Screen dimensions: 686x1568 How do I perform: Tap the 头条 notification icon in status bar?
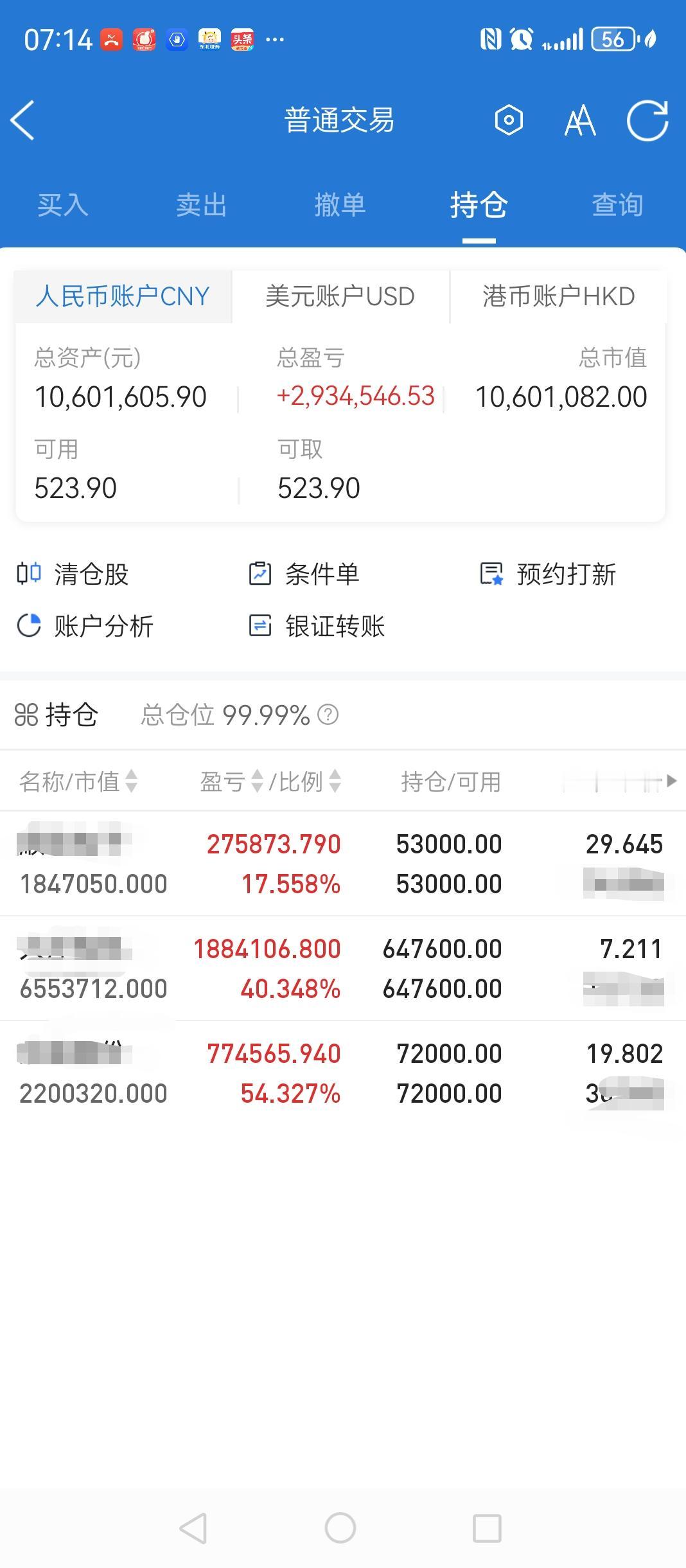click(242, 40)
